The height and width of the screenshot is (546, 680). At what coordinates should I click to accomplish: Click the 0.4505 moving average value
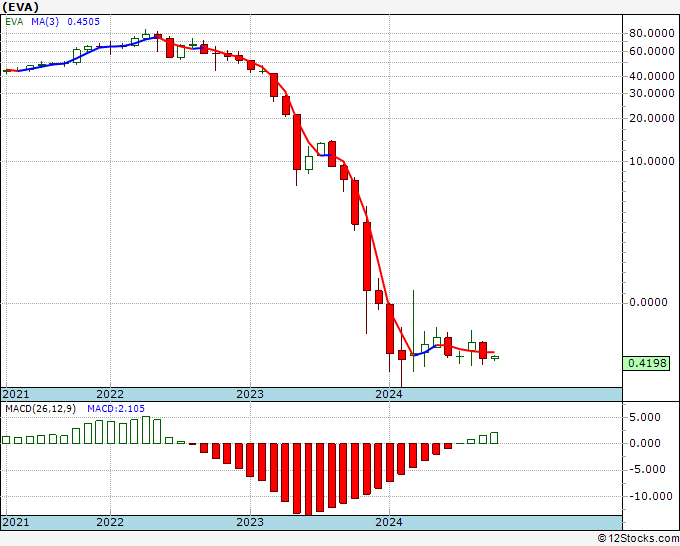pyautogui.click(x=83, y=21)
